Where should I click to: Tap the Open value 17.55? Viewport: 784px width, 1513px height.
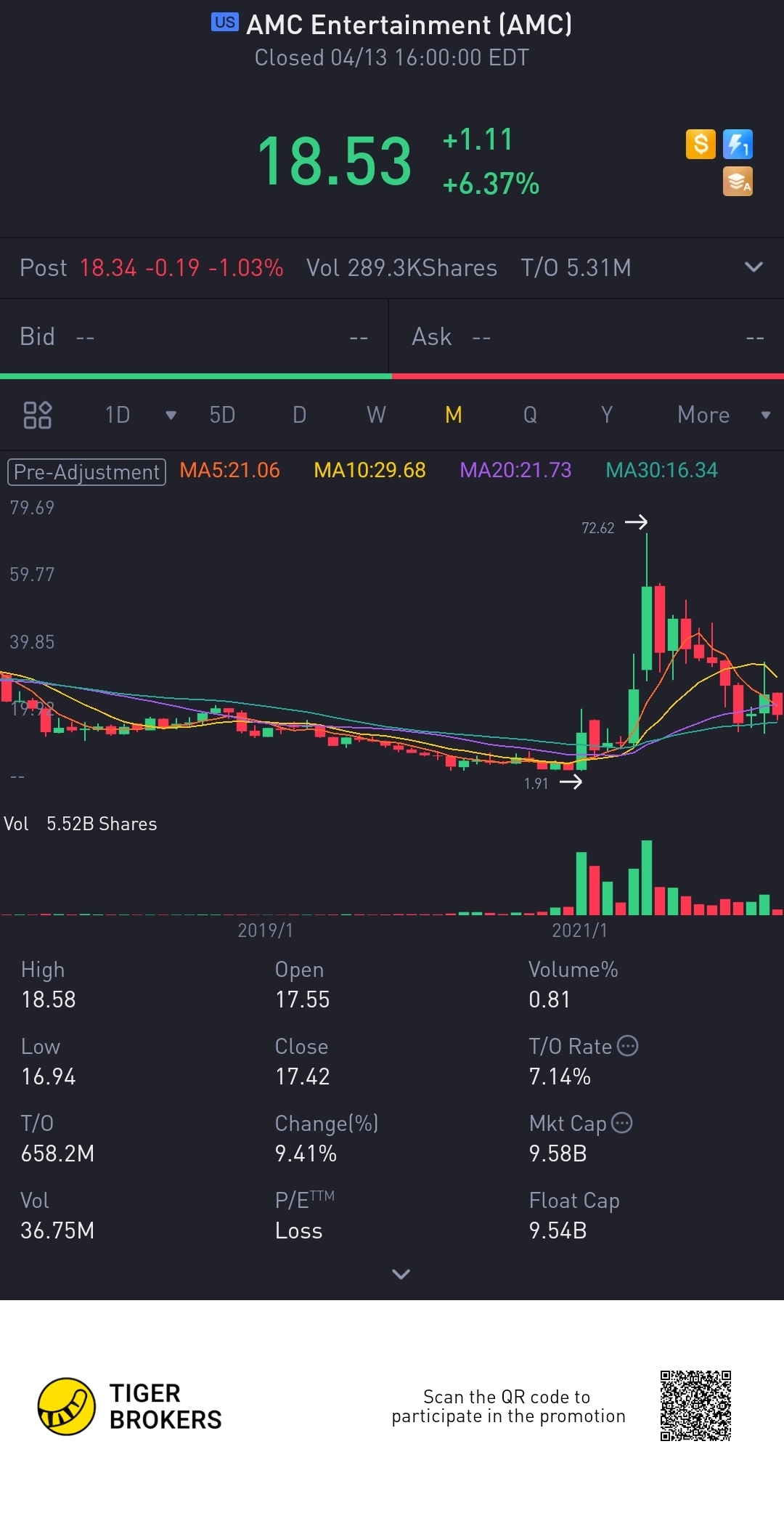click(302, 1000)
